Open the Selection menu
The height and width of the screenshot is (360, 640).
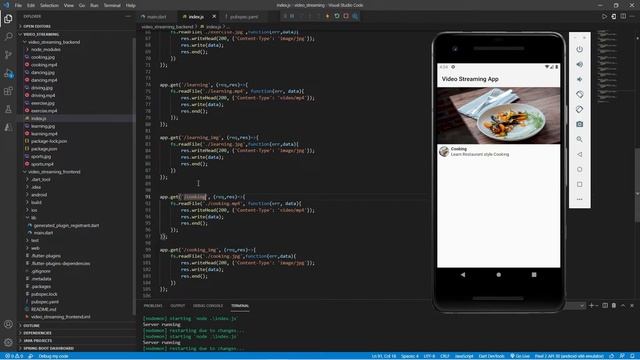point(49,5)
